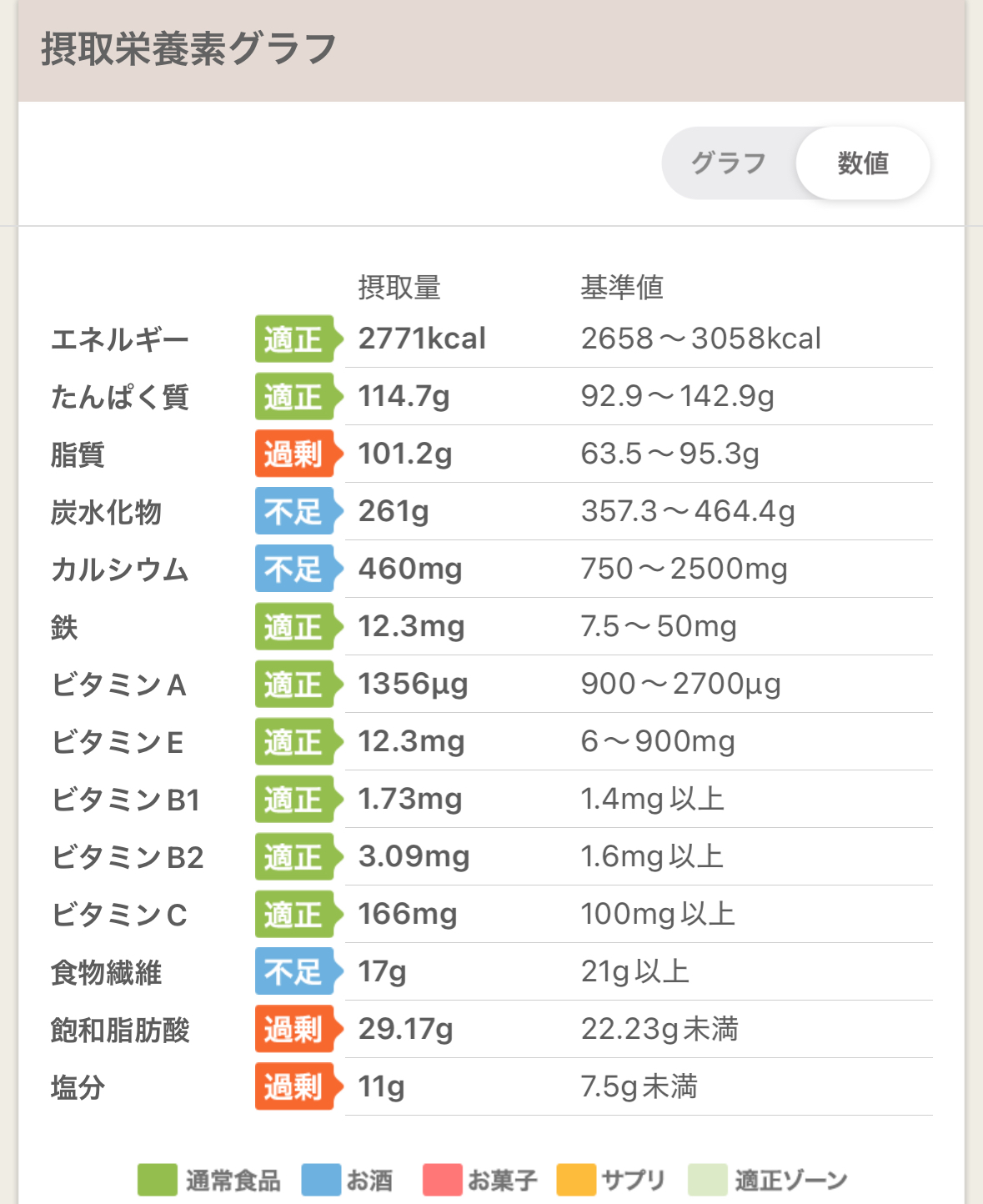Image resolution: width=983 pixels, height=1204 pixels.
Task: Click the 基準値 column header
Action: click(x=622, y=288)
